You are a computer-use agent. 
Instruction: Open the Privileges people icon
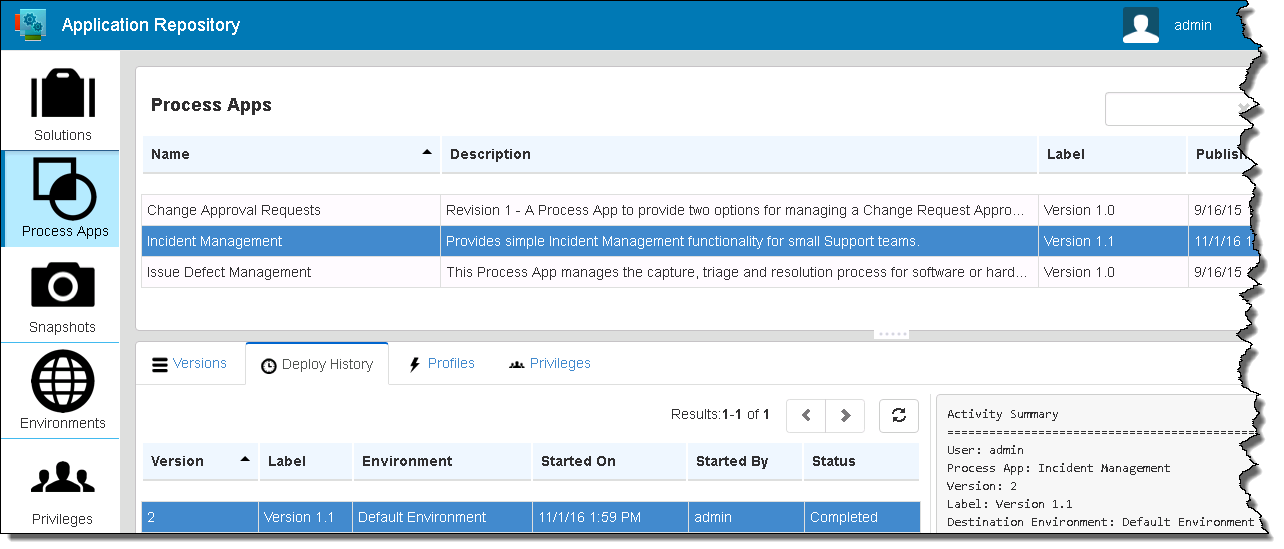(x=62, y=478)
